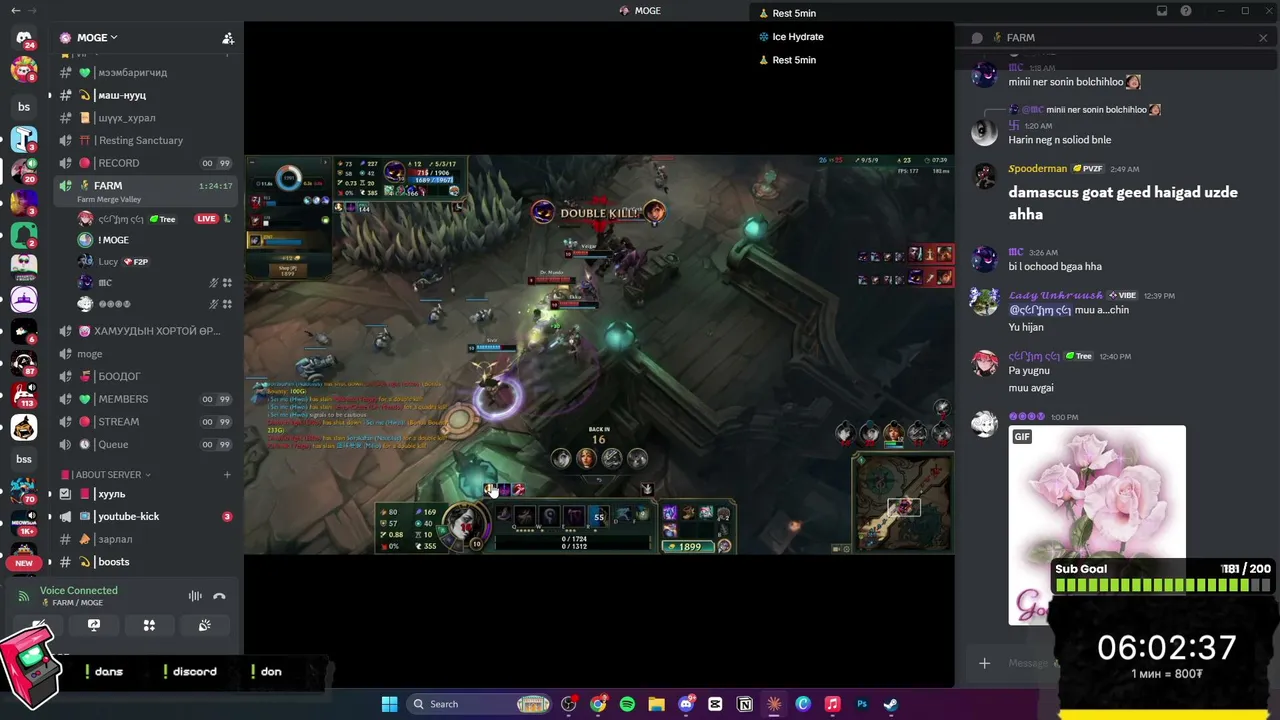Open Lady Unkruush's profile from username

point(1056,296)
